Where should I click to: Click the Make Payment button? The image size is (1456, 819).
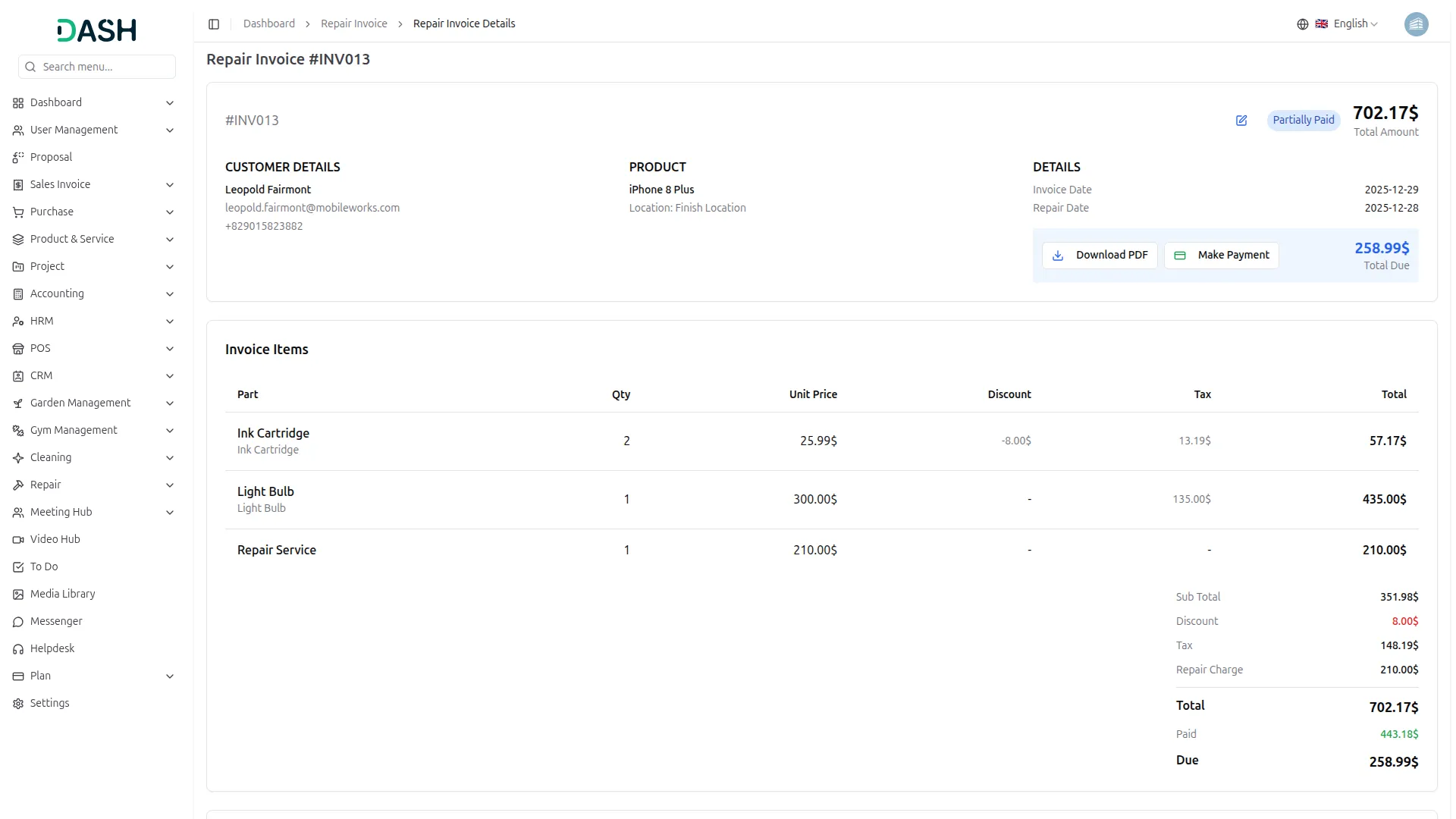tap(1222, 256)
